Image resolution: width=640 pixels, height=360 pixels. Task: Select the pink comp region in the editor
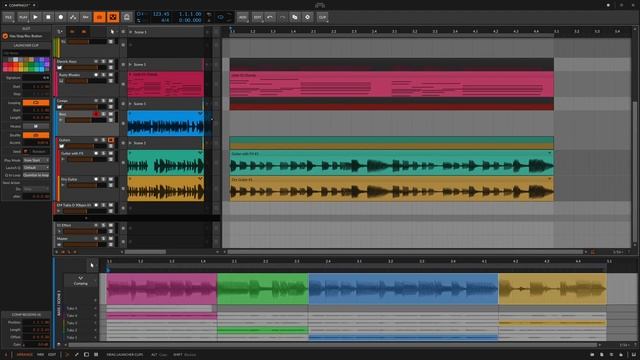pos(162,289)
